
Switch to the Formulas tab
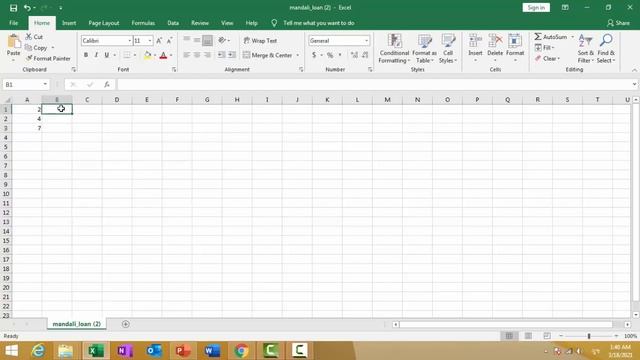(x=143, y=23)
